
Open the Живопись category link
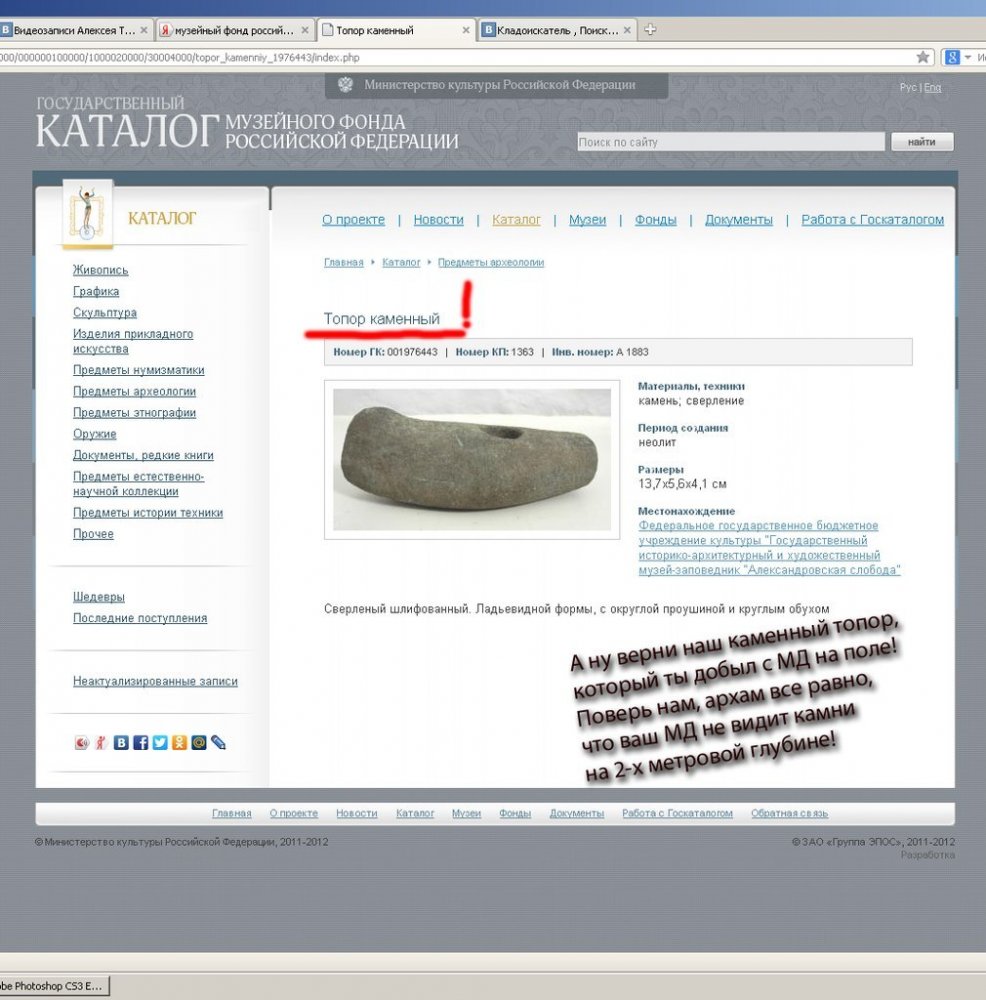(x=100, y=270)
